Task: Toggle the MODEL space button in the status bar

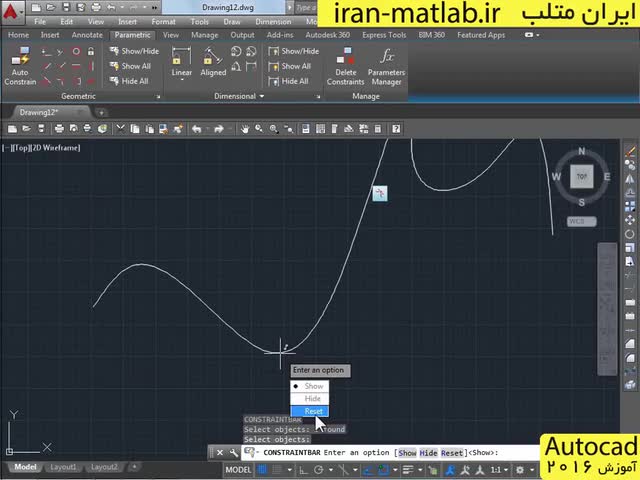Action: 238,470
